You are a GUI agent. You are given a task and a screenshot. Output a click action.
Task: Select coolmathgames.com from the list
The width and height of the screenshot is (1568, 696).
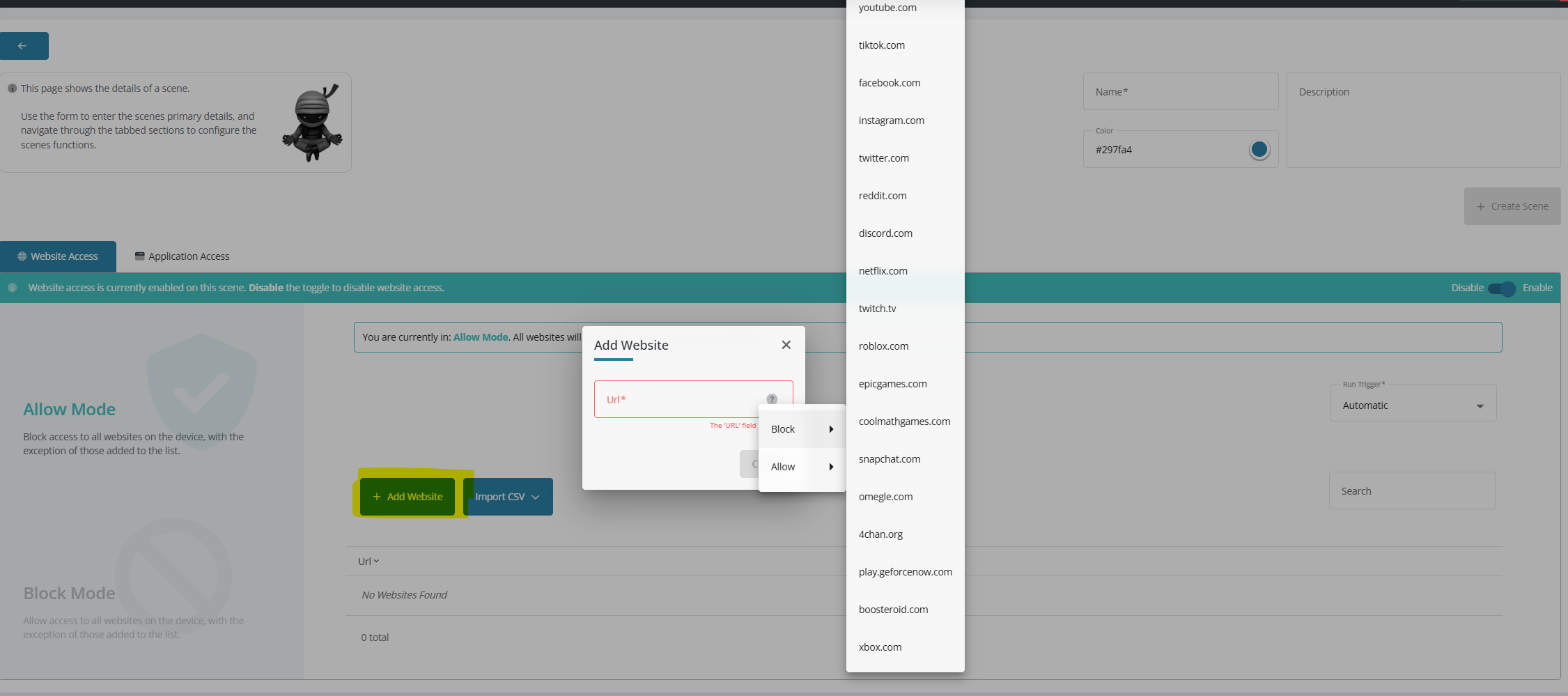pyautogui.click(x=905, y=422)
